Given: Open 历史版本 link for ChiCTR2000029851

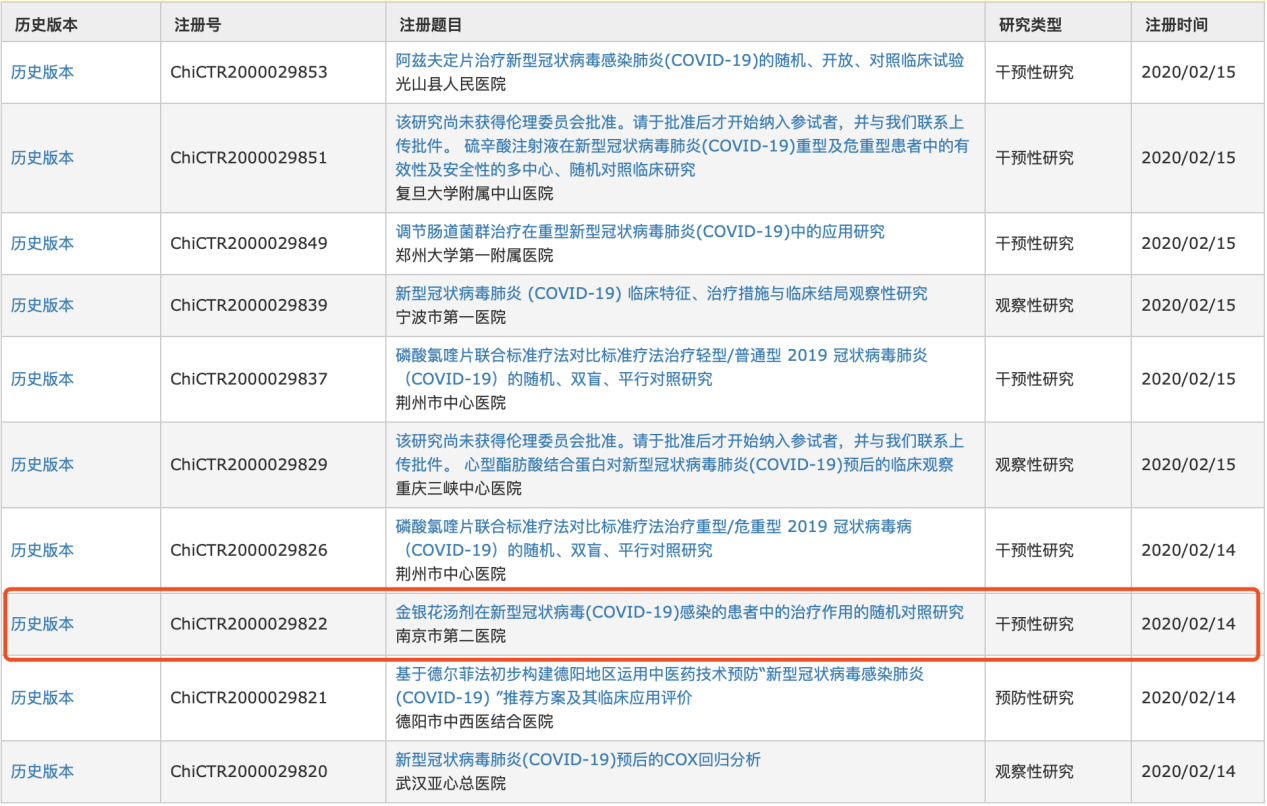Looking at the screenshot, I should [x=42, y=158].
